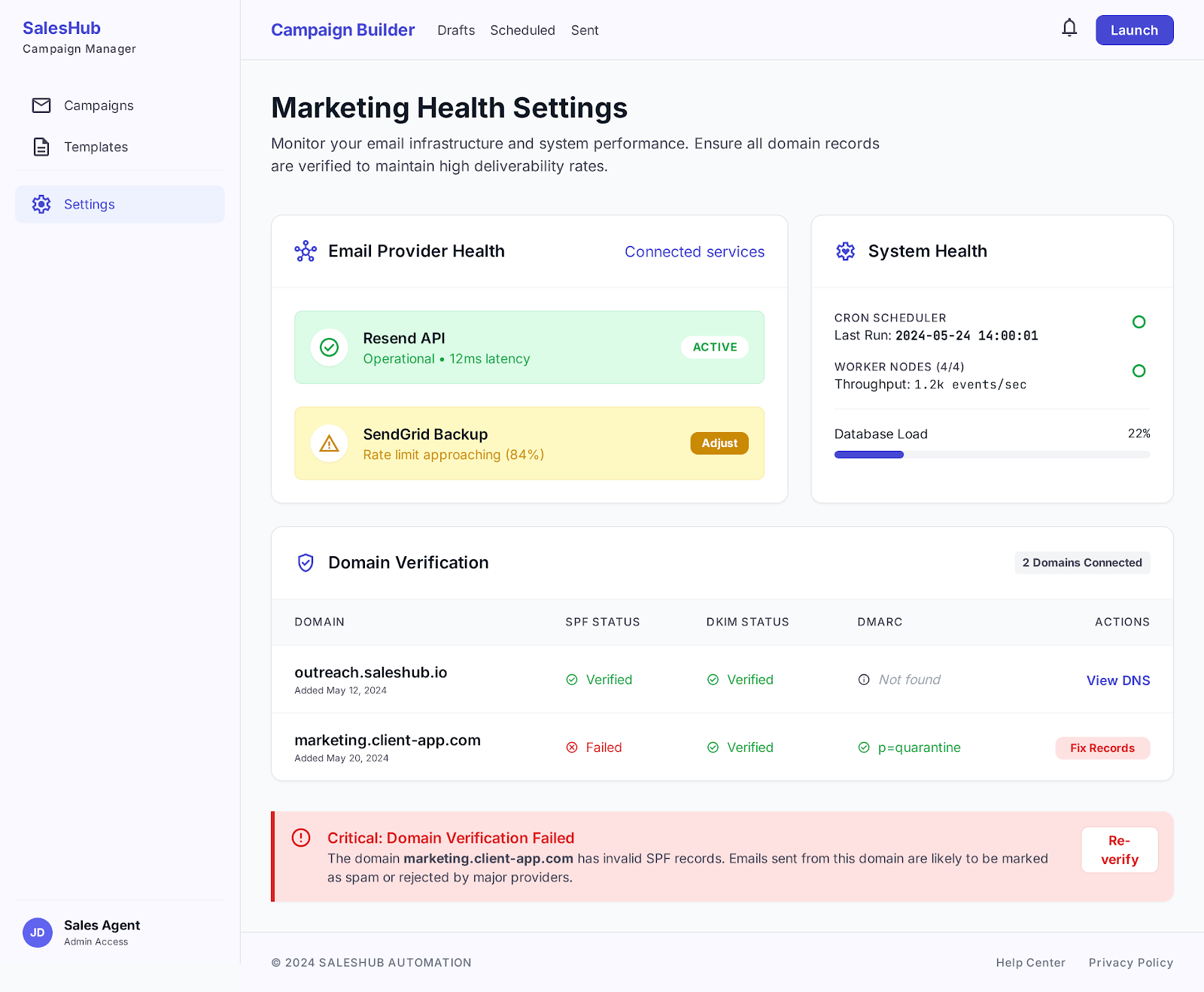The width and height of the screenshot is (1204, 992).
Task: Click the 'Added May 12, 2024' text
Action: [x=340, y=690]
